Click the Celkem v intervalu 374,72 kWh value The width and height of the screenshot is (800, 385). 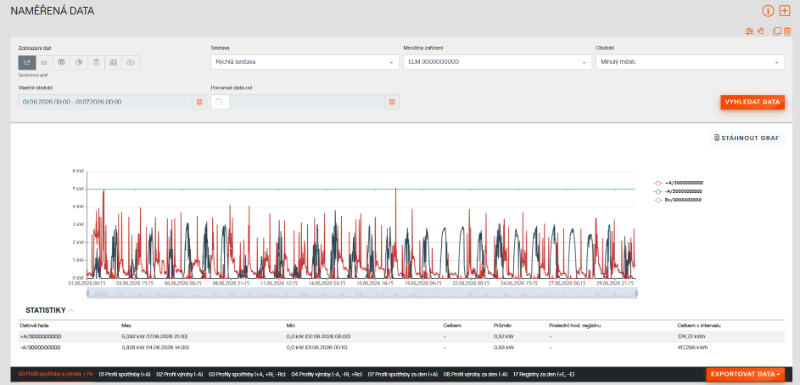(692, 337)
